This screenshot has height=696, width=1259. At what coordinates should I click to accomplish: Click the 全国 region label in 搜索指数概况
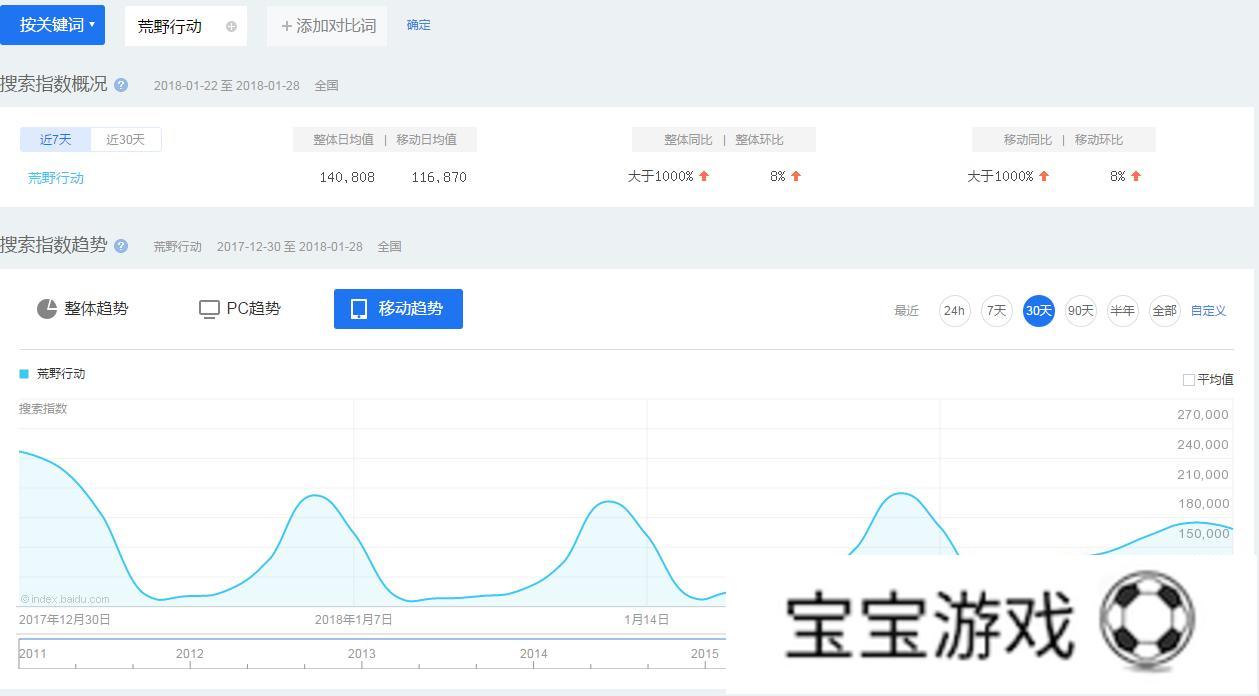[x=327, y=86]
